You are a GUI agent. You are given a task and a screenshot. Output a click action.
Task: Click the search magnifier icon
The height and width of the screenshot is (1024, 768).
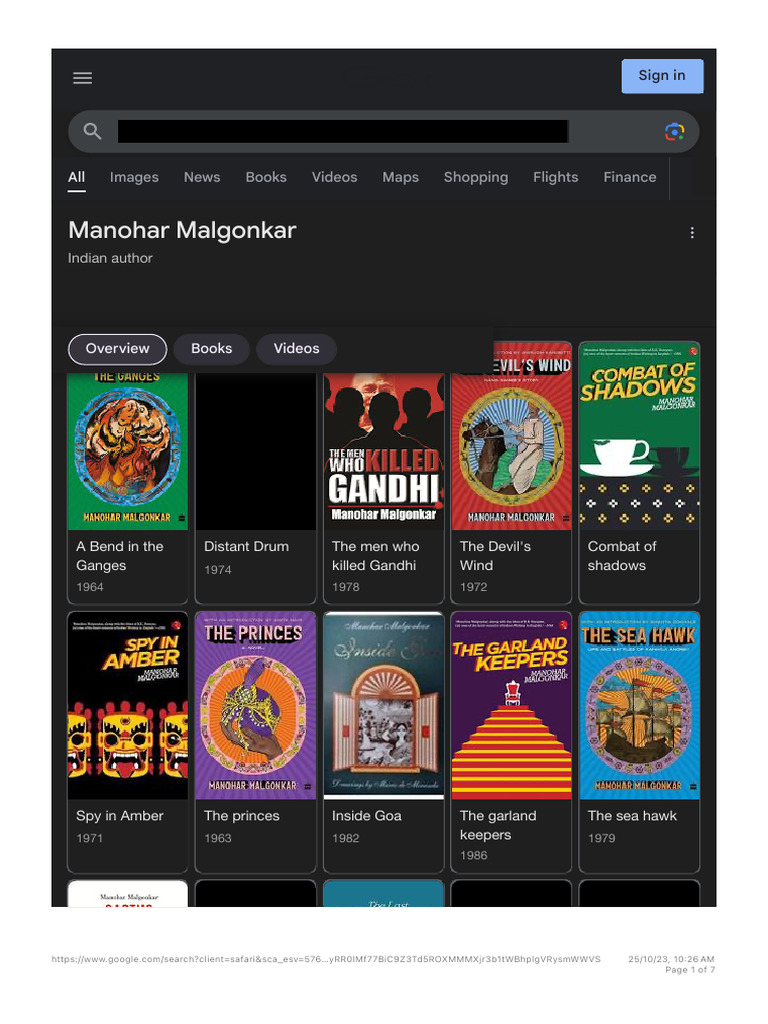tap(92, 131)
